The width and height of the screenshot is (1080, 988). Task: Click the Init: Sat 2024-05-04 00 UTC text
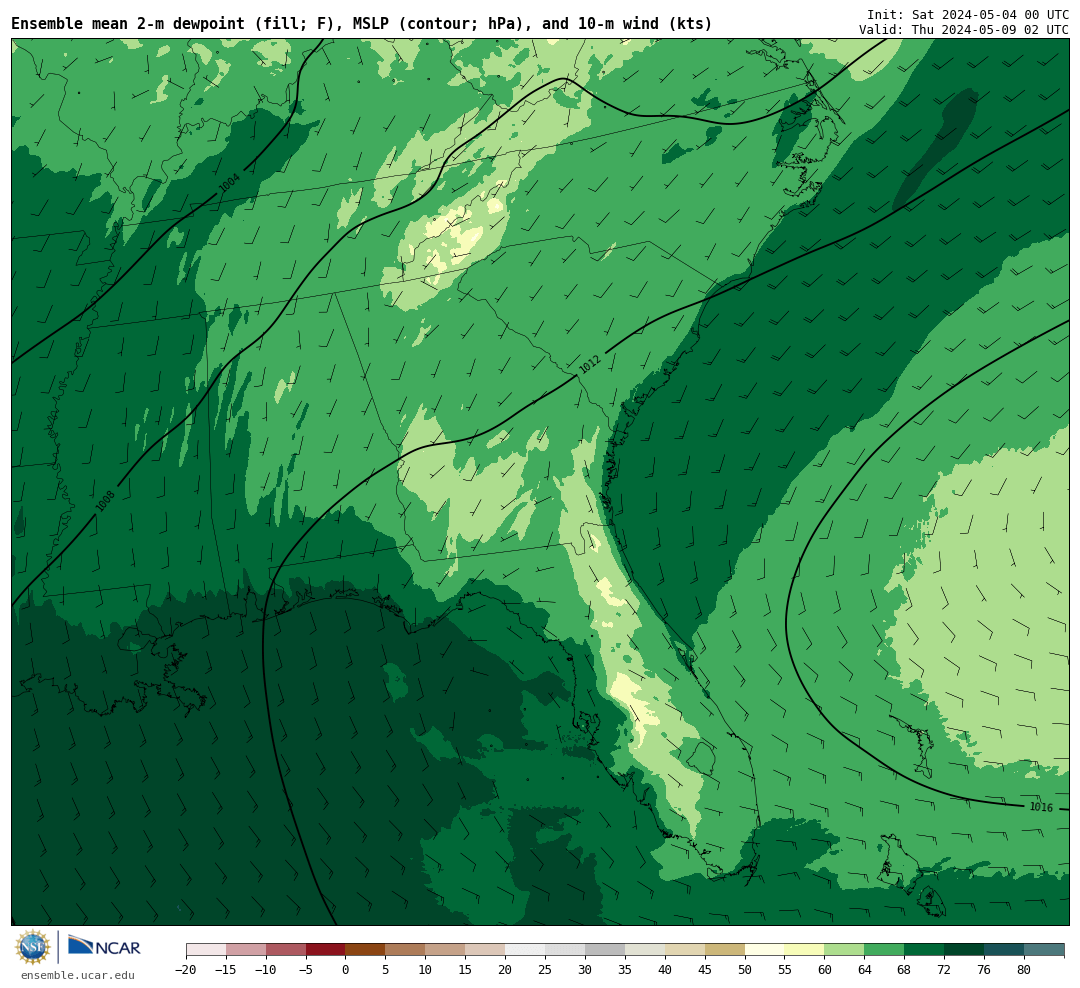(x=968, y=14)
